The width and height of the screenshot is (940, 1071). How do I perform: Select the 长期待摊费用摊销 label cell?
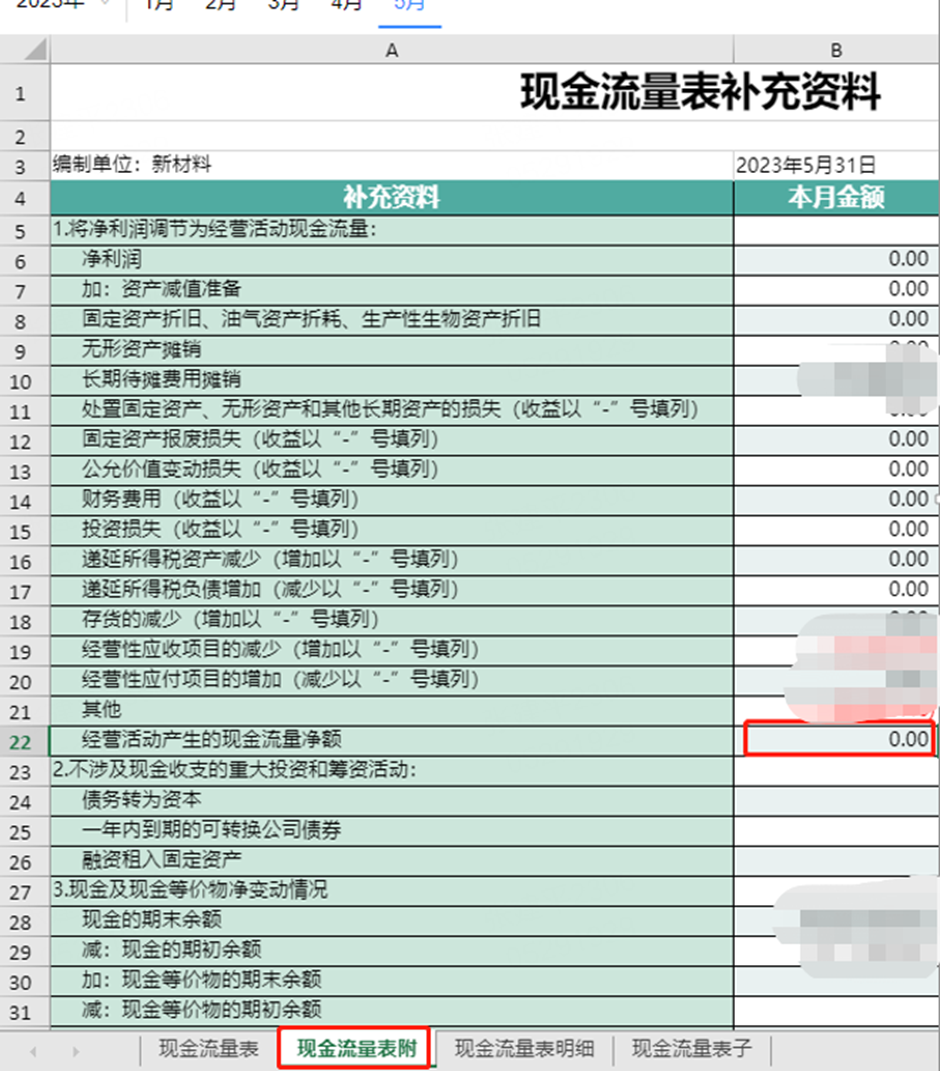click(x=391, y=380)
